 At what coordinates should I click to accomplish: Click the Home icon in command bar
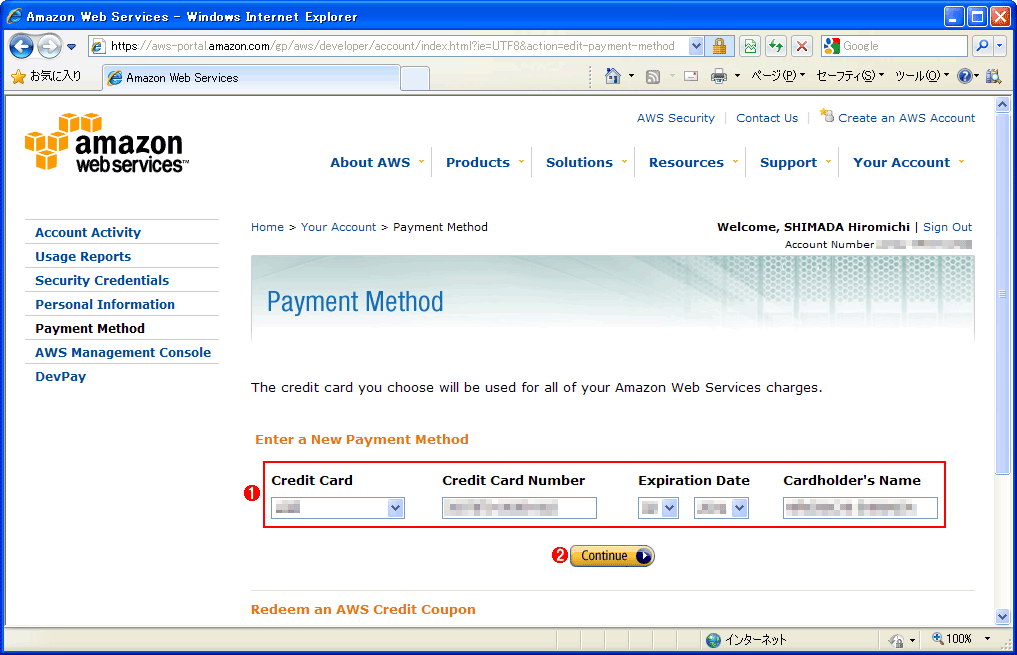pyautogui.click(x=612, y=77)
